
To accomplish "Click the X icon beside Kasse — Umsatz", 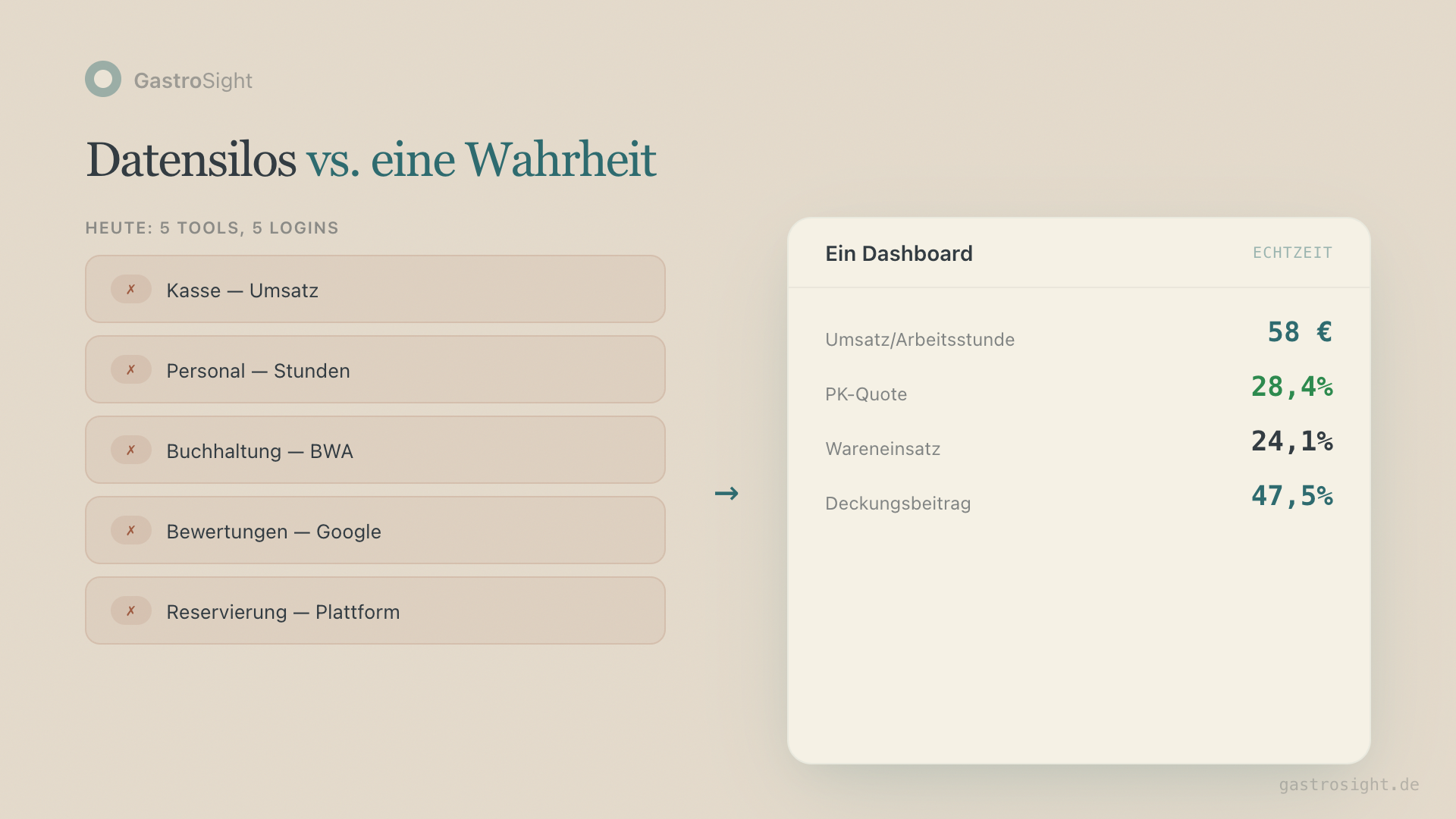I will (131, 289).
